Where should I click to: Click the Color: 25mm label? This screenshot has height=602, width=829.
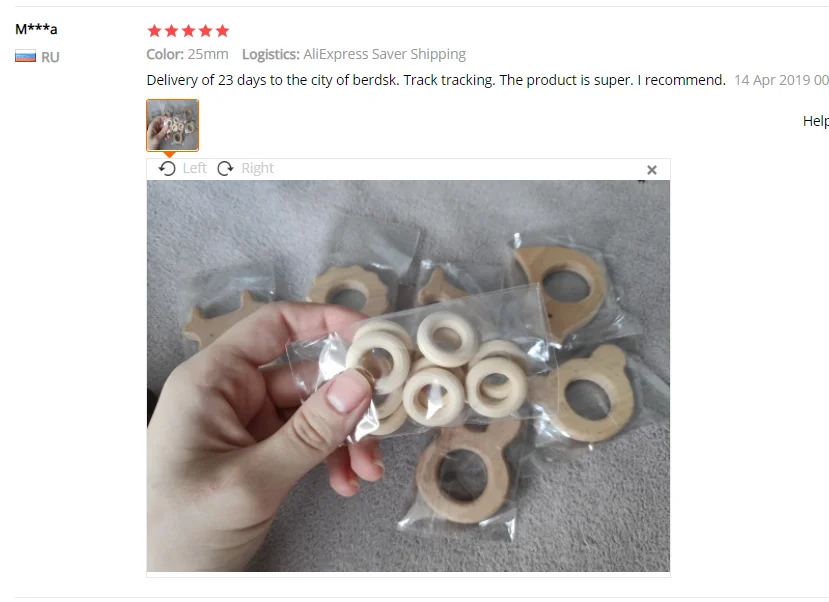point(187,54)
